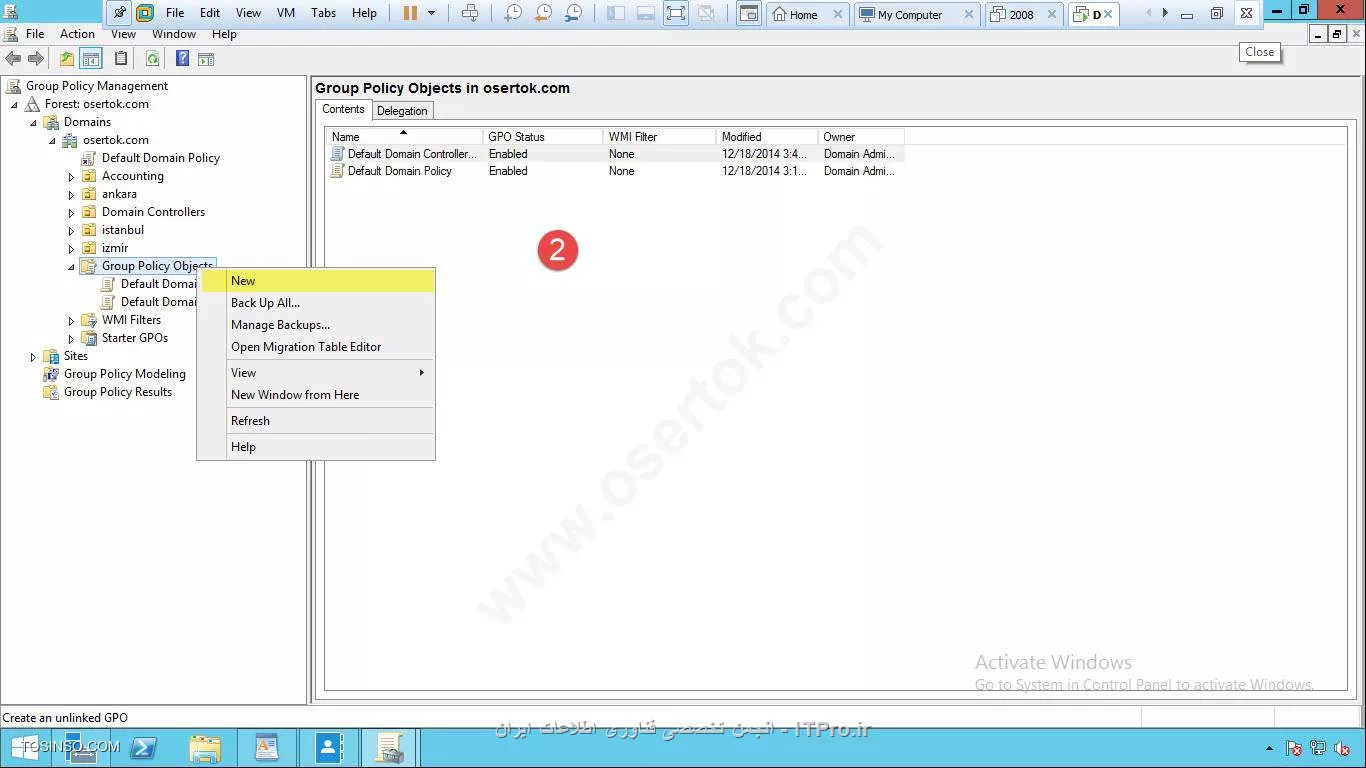The height and width of the screenshot is (768, 1366).
Task: Open File Explorer from the taskbar
Action: pyautogui.click(x=205, y=747)
